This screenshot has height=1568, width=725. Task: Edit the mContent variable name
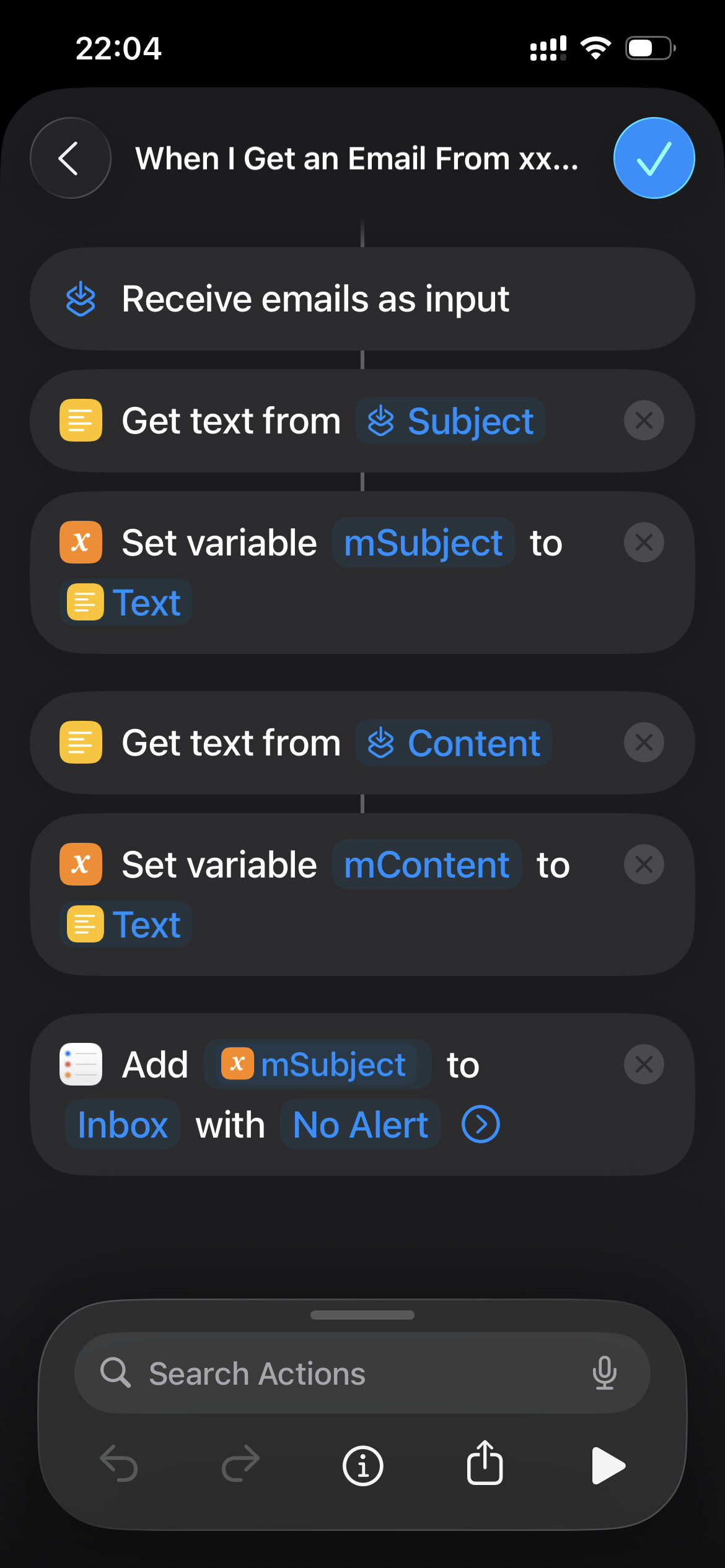426,865
